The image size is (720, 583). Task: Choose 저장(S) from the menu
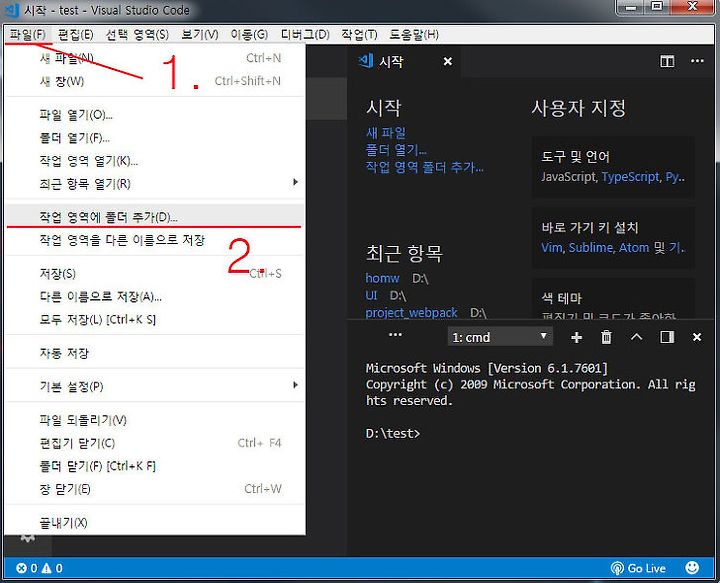155,274
